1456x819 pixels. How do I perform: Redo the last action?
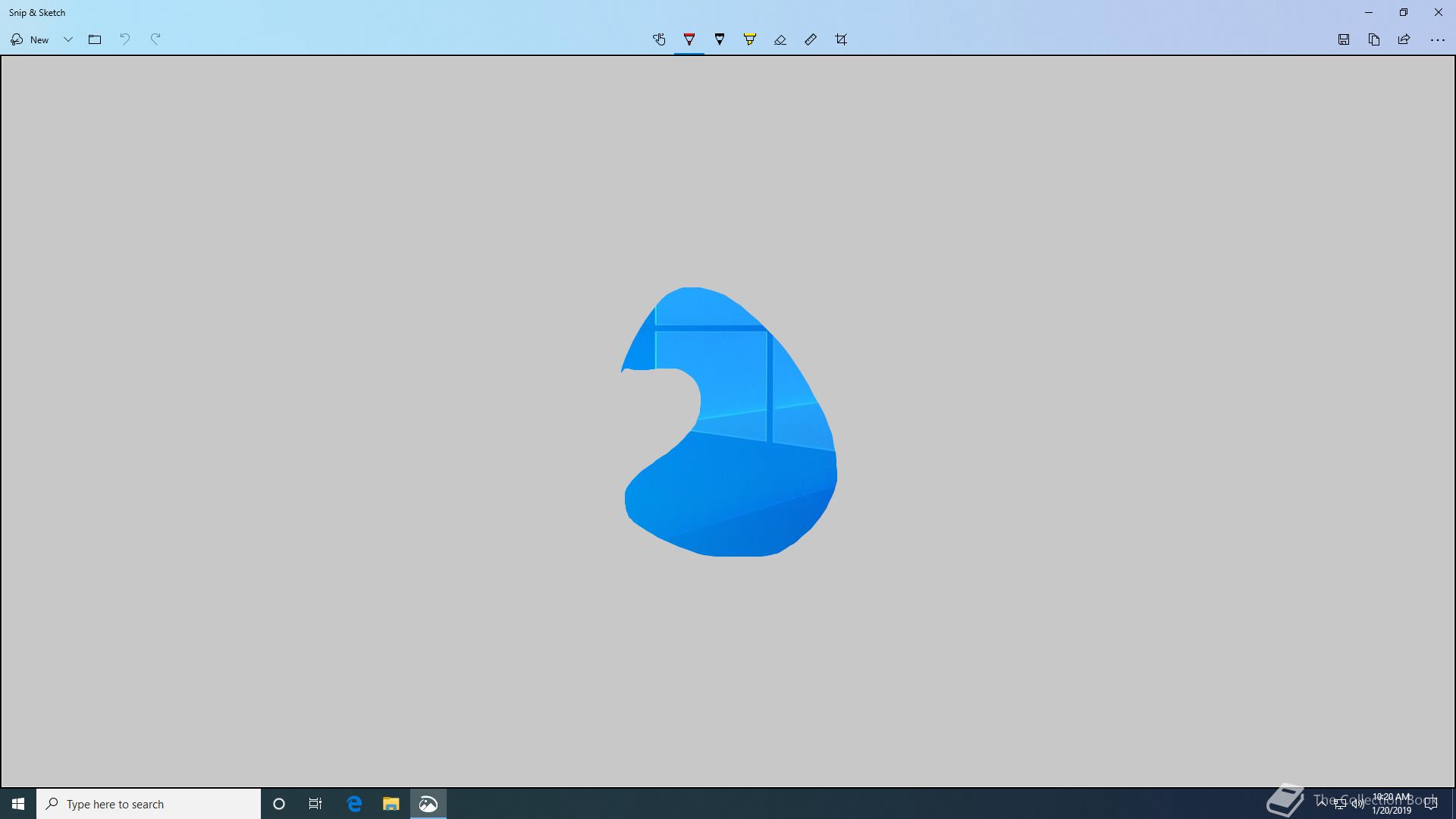coord(155,39)
